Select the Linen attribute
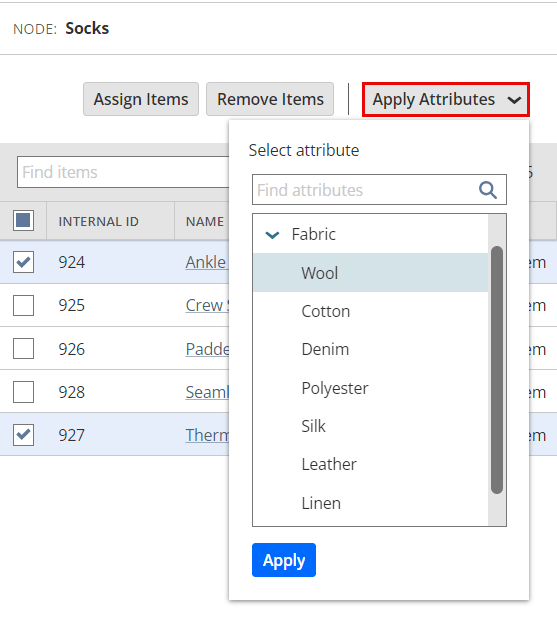This screenshot has height=617, width=557. (x=371, y=503)
